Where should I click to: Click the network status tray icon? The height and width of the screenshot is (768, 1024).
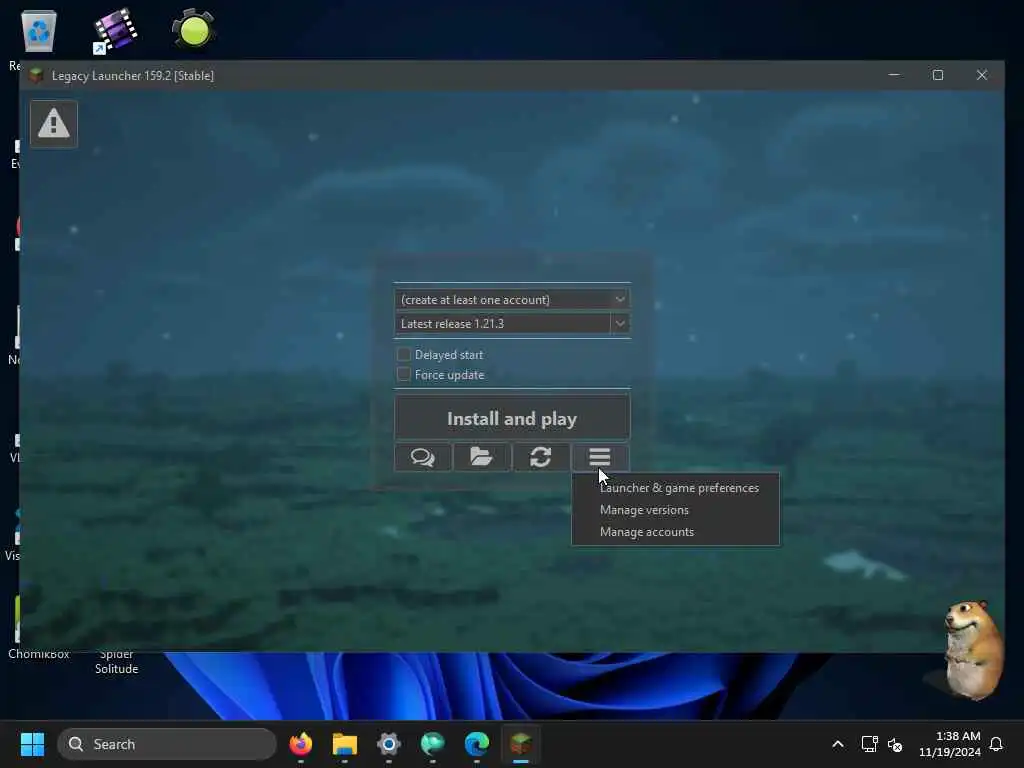[x=869, y=744]
